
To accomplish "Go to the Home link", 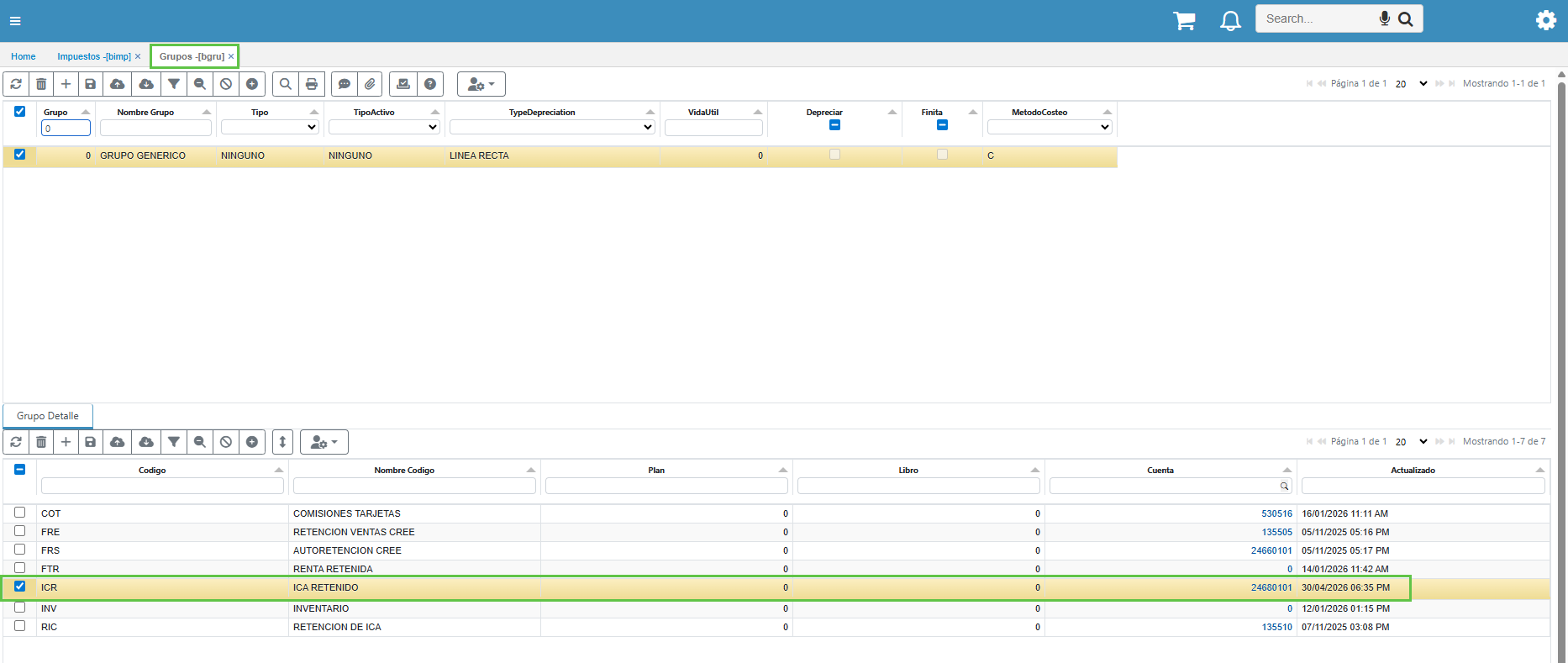I will pos(24,56).
